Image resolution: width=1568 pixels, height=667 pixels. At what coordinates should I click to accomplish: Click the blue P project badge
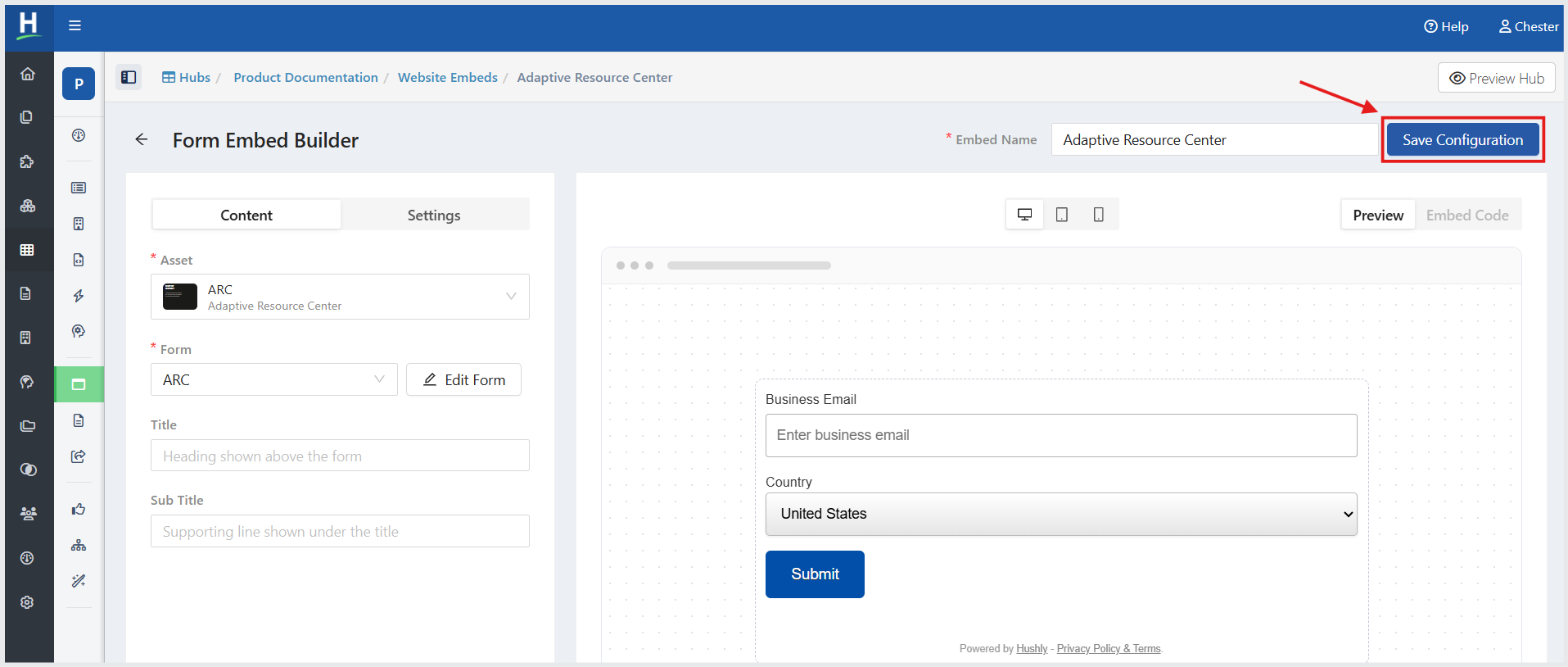(79, 84)
